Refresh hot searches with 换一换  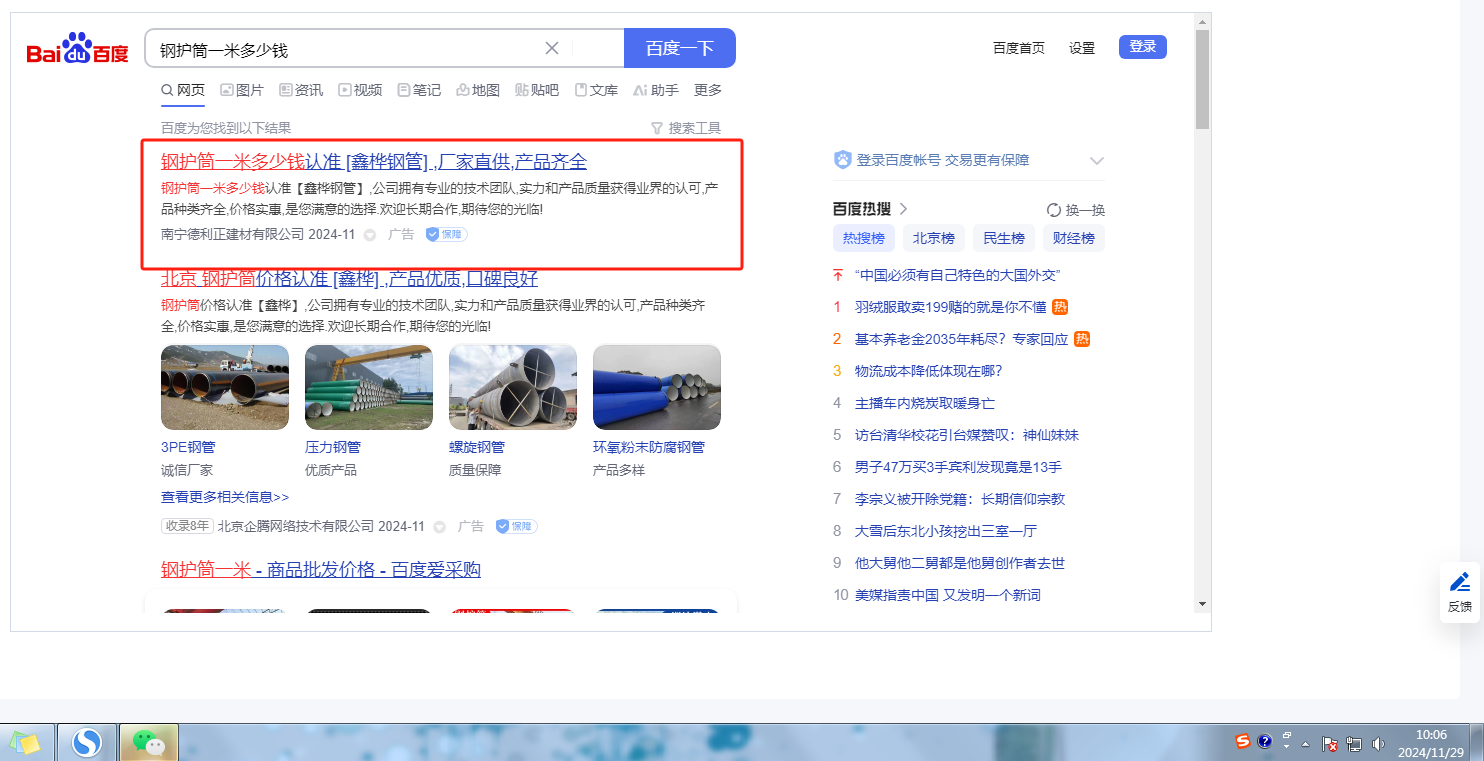(1076, 210)
